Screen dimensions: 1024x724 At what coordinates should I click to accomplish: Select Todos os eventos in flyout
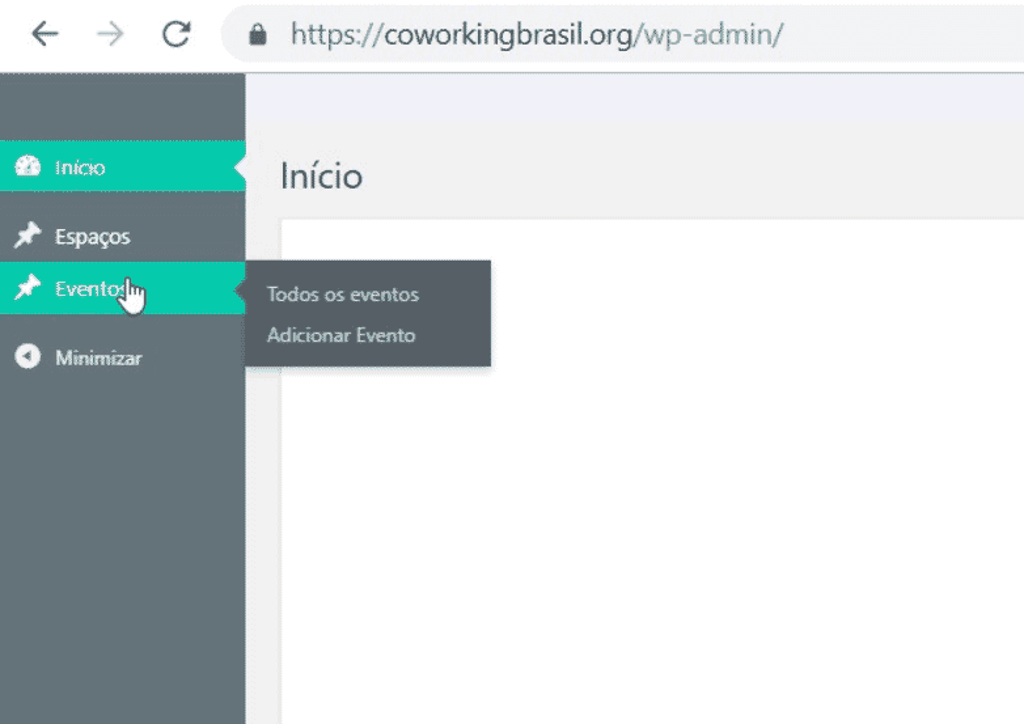coord(343,294)
